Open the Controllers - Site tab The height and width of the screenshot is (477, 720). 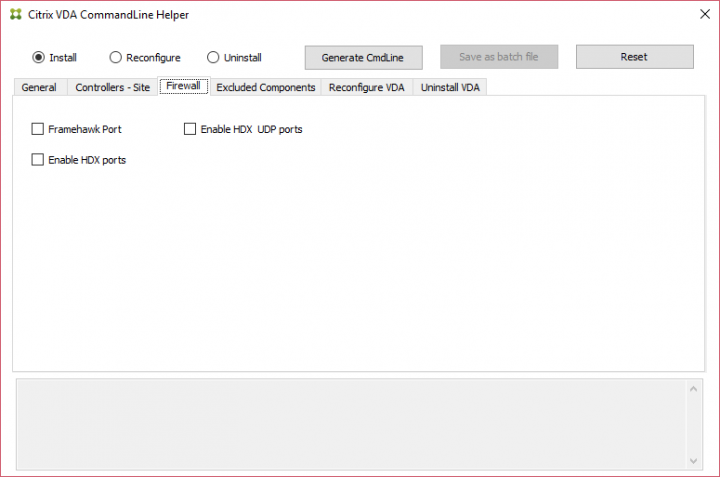pyautogui.click(x=112, y=87)
